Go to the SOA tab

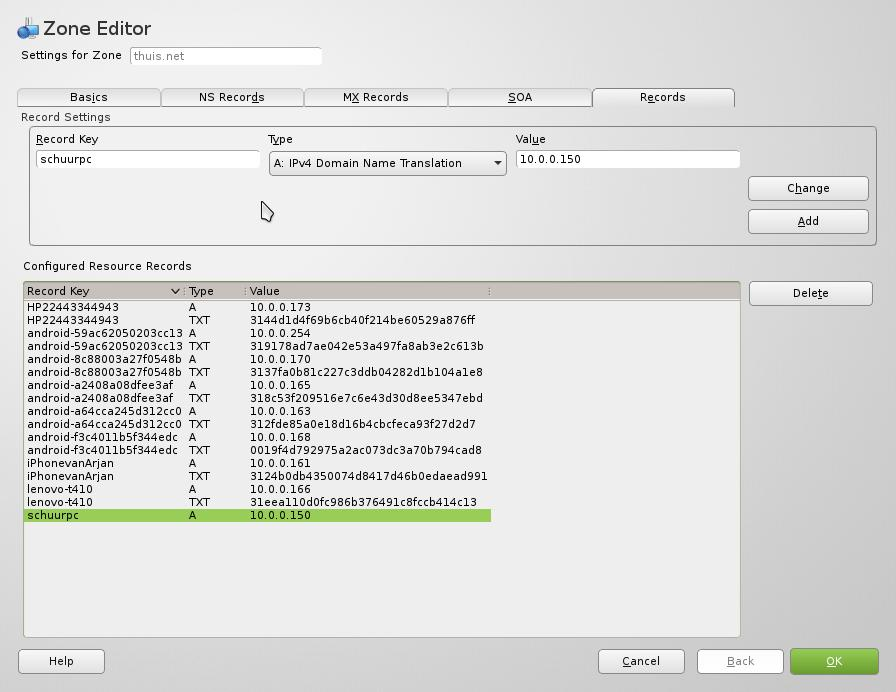tap(520, 97)
